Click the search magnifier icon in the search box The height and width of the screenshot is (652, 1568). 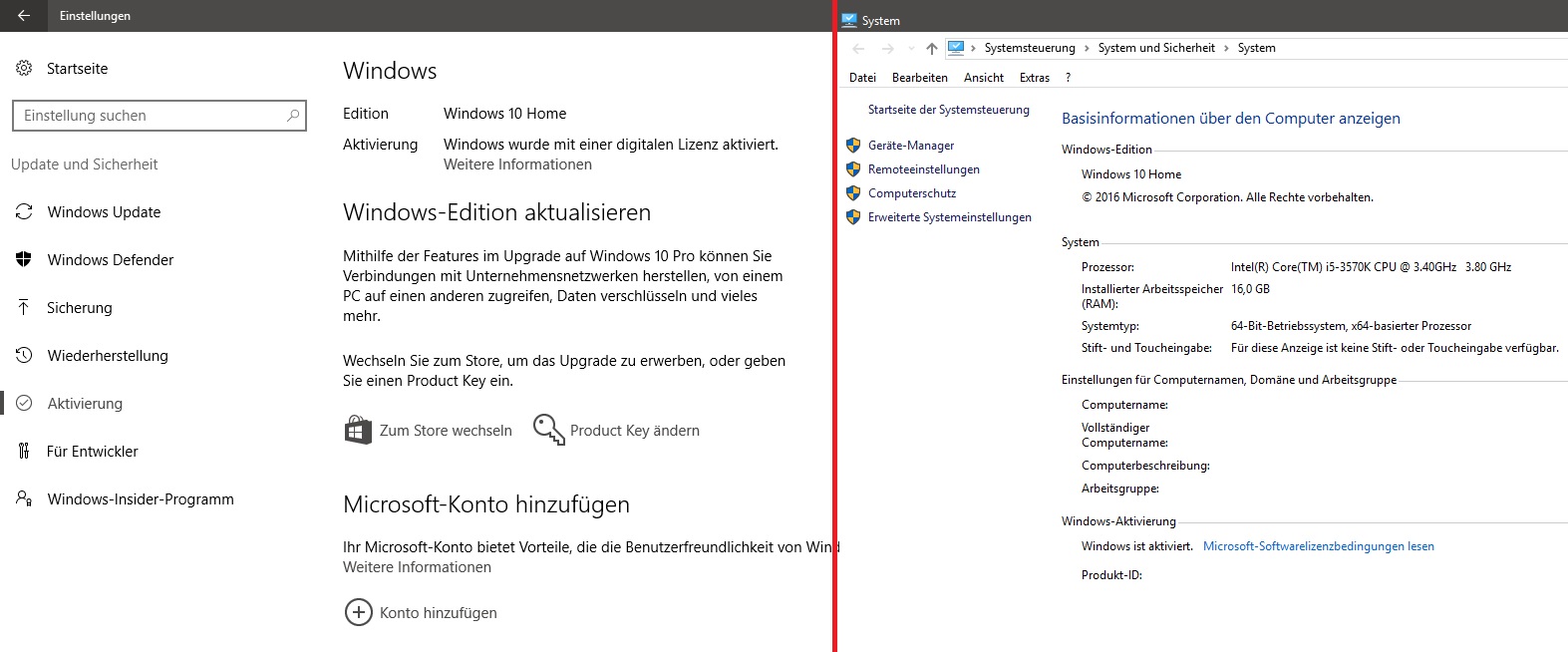pos(293,116)
